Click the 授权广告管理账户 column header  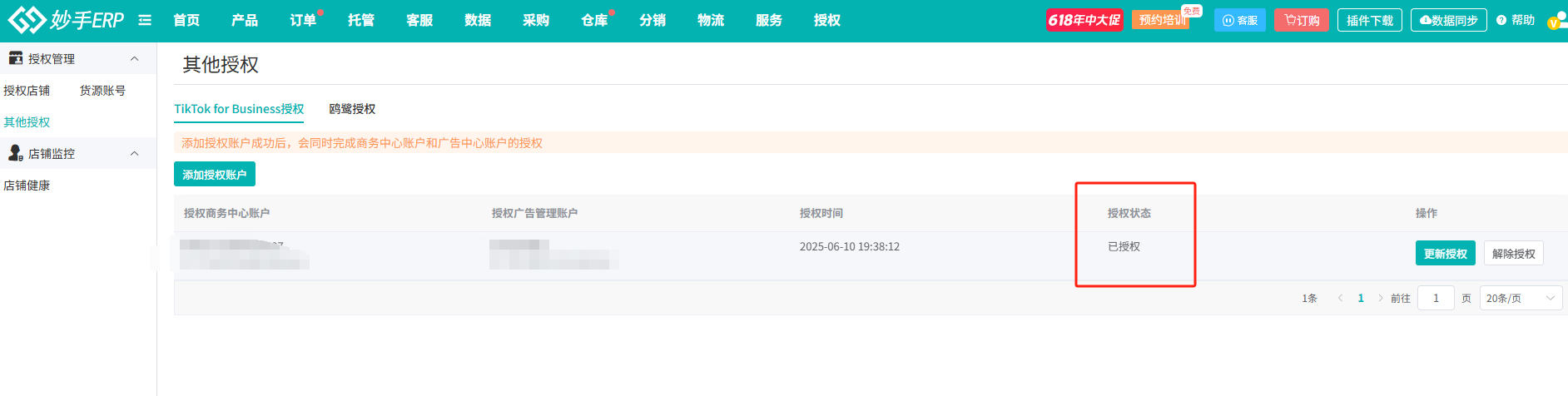[x=534, y=214]
